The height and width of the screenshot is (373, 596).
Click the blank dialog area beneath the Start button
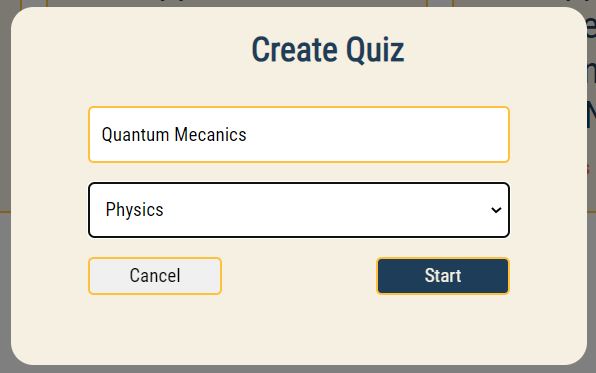tap(443, 327)
